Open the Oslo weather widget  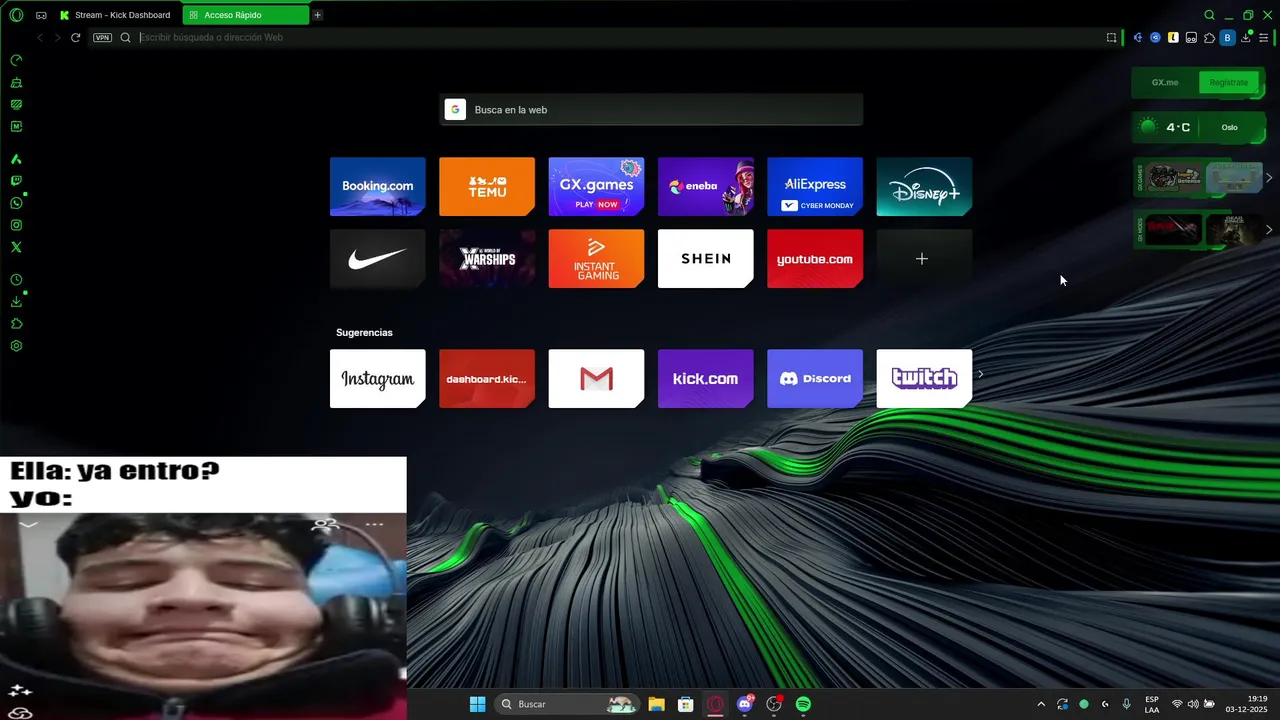1197,127
